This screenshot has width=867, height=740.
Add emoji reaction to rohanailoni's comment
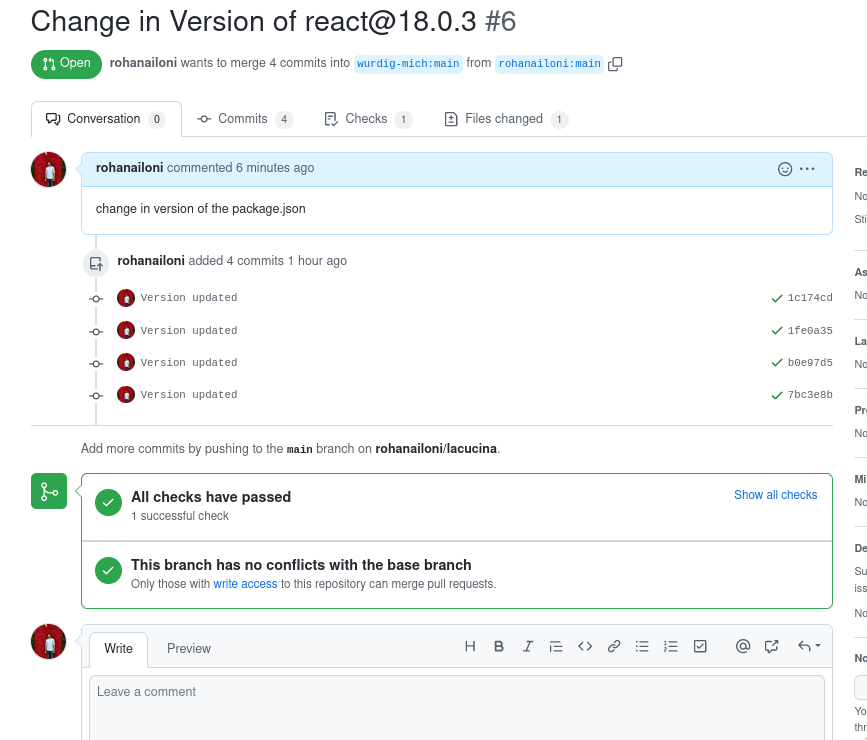[785, 169]
